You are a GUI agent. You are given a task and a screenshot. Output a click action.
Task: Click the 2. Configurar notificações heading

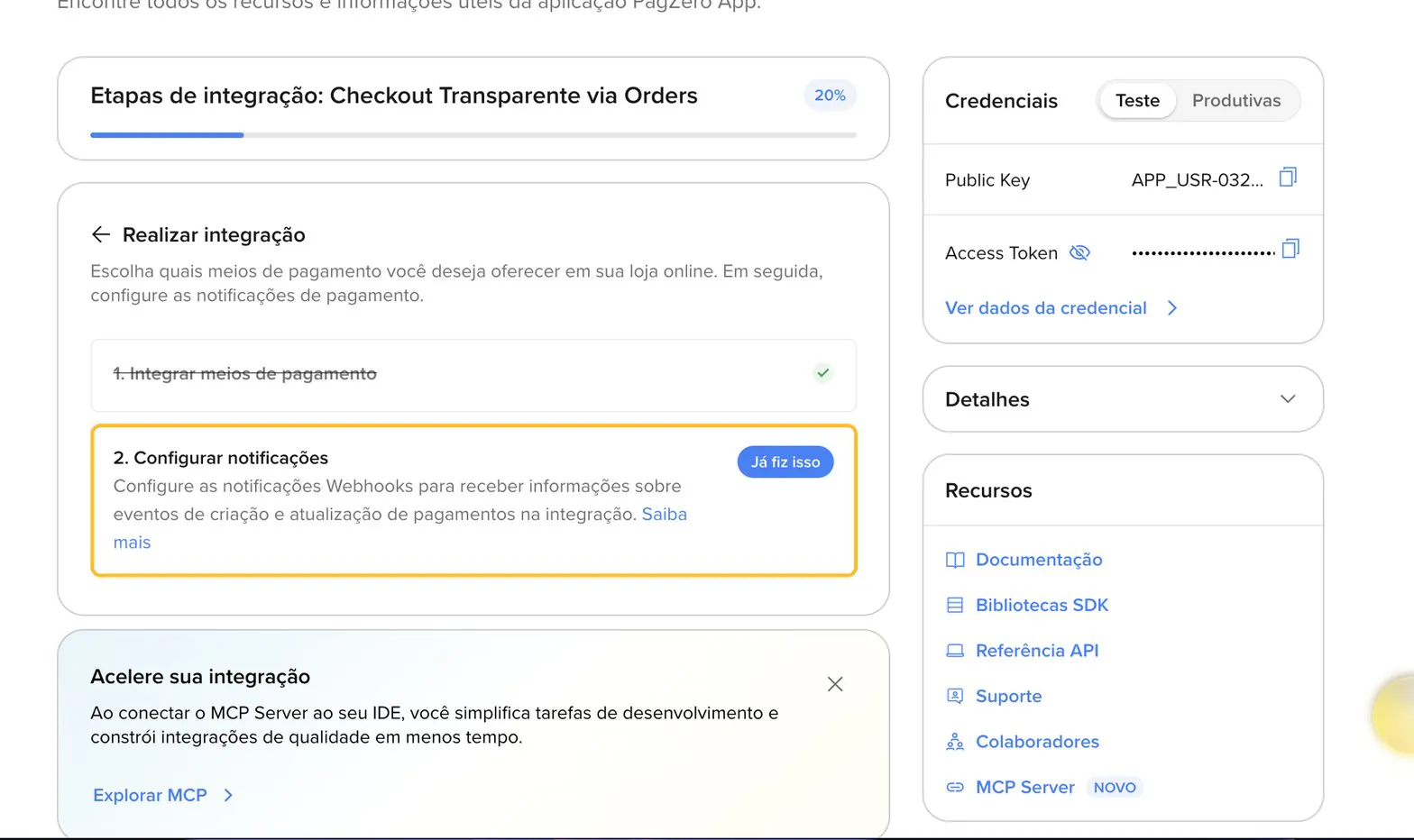coord(221,458)
